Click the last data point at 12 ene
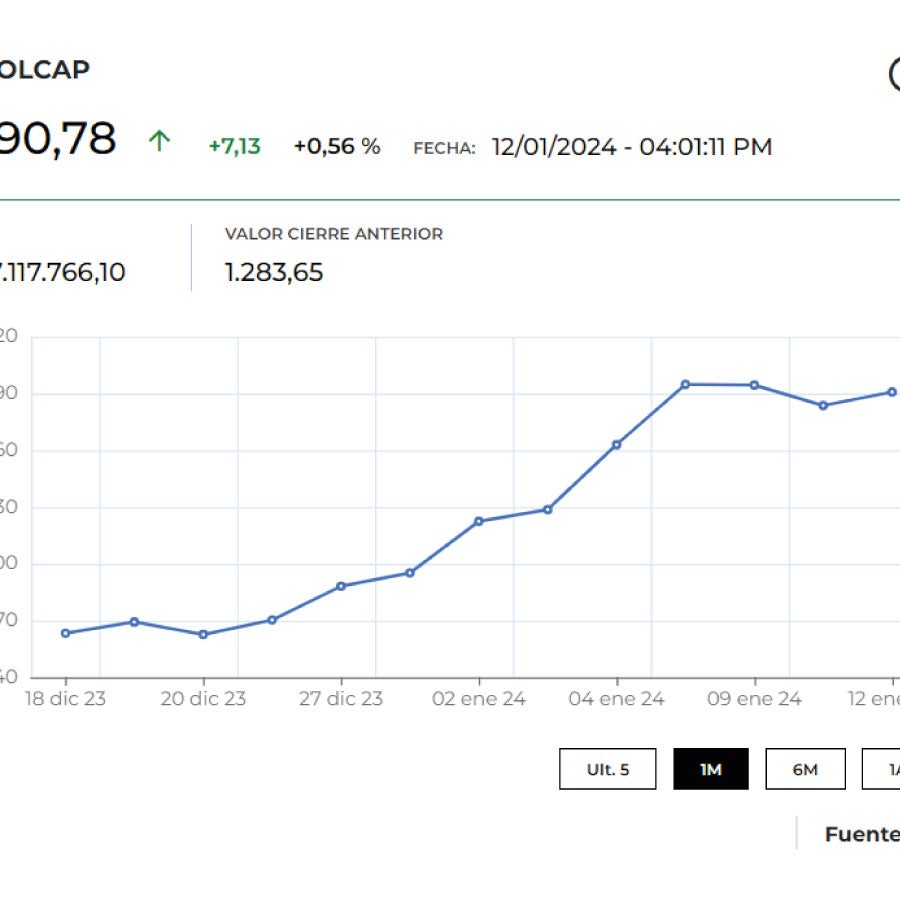This screenshot has height=900, width=900. (x=892, y=392)
